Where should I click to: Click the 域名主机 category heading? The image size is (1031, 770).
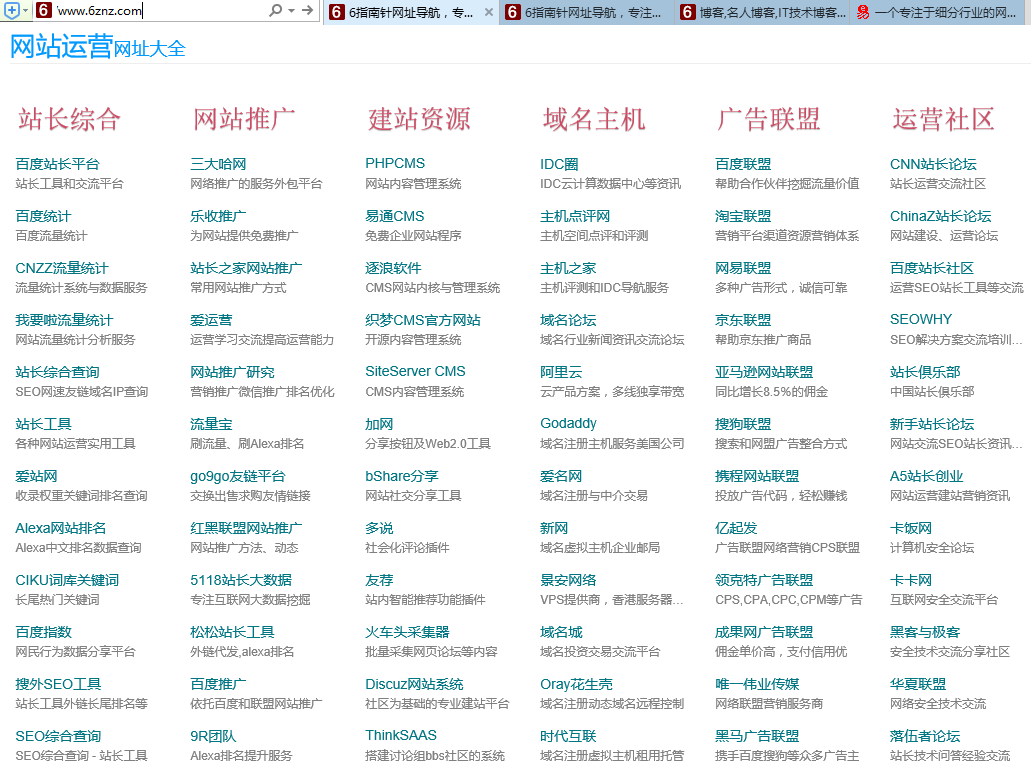[x=594, y=119]
